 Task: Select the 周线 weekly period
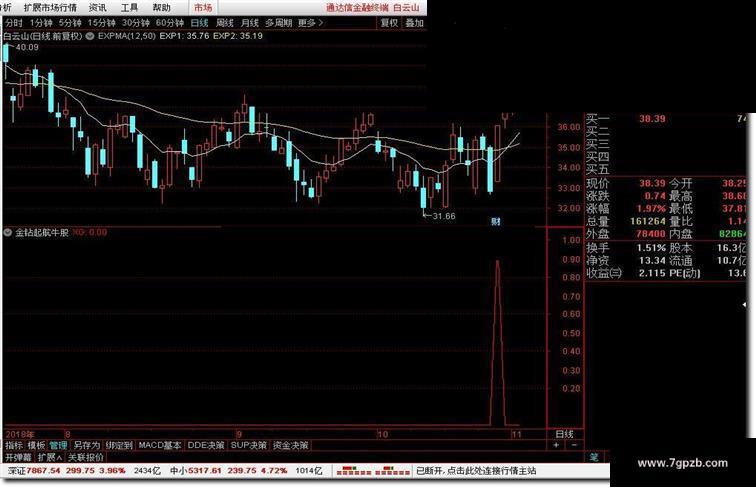[x=224, y=23]
